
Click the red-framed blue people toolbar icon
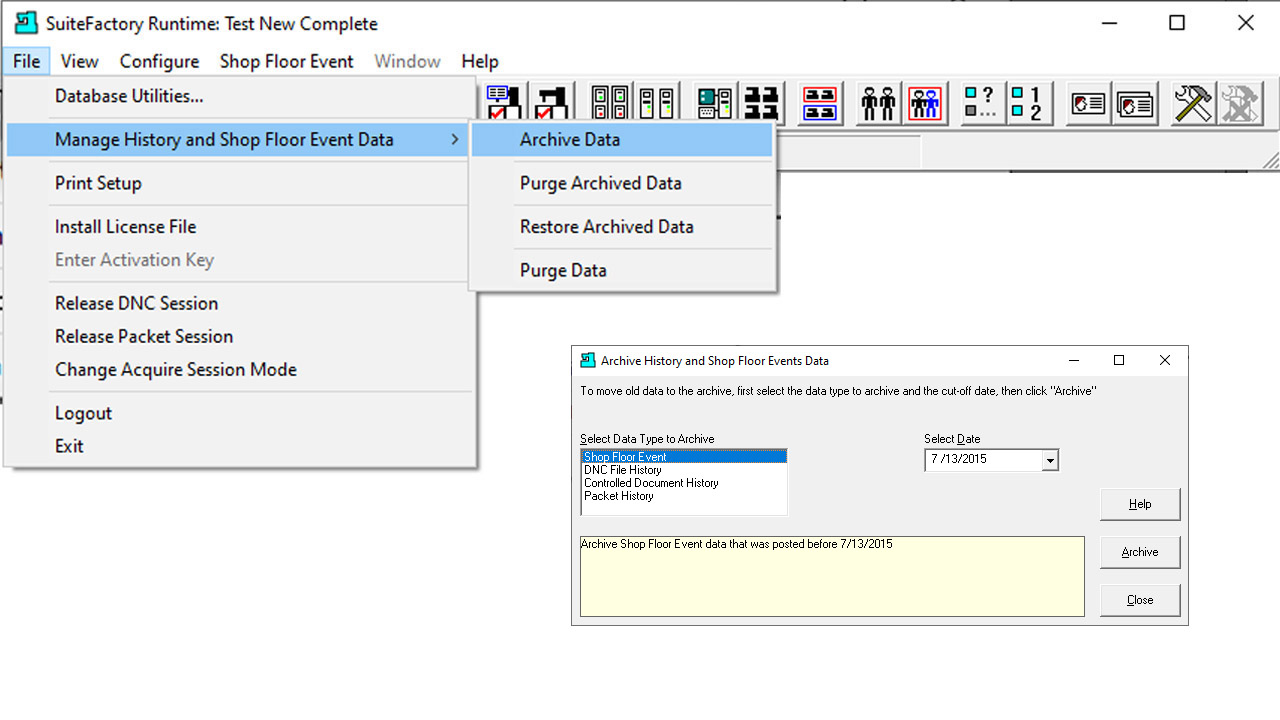(925, 103)
